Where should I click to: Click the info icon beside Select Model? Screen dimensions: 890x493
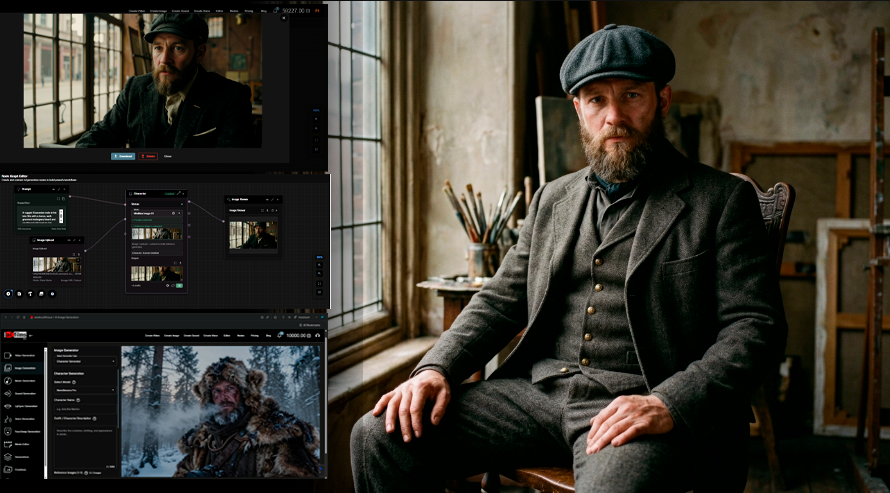pos(74,382)
